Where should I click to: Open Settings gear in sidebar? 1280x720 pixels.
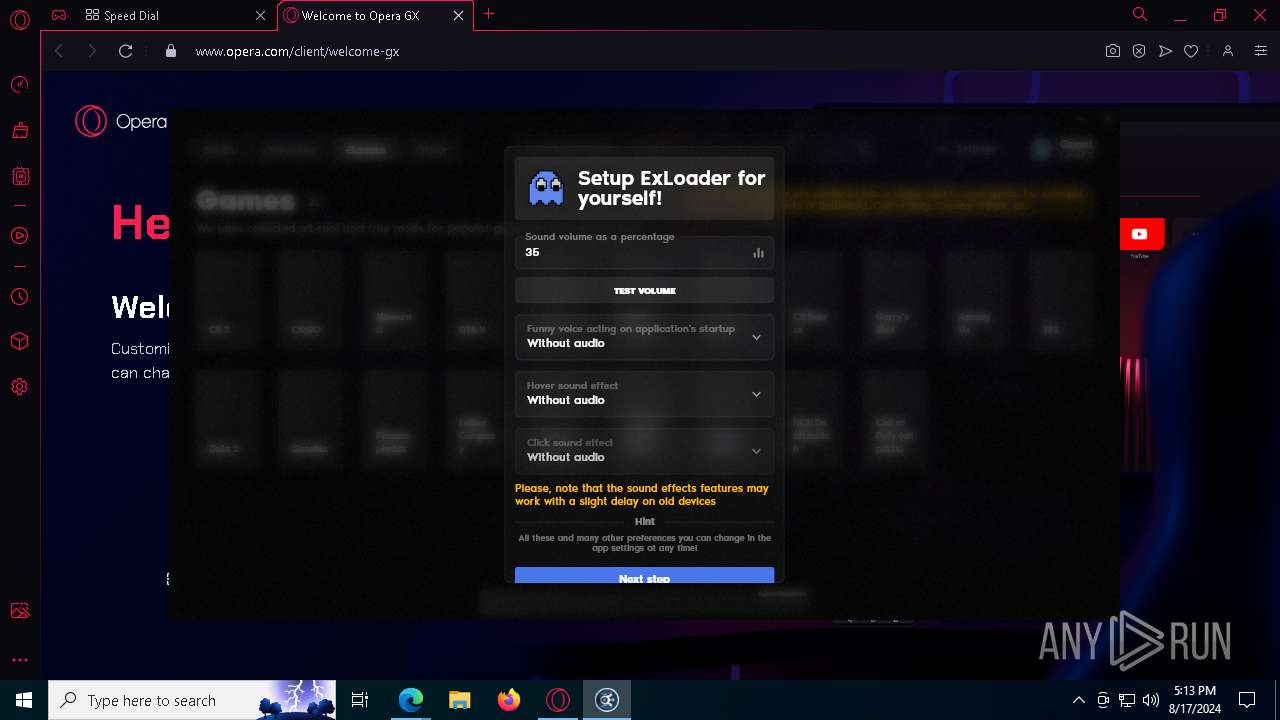point(19,387)
